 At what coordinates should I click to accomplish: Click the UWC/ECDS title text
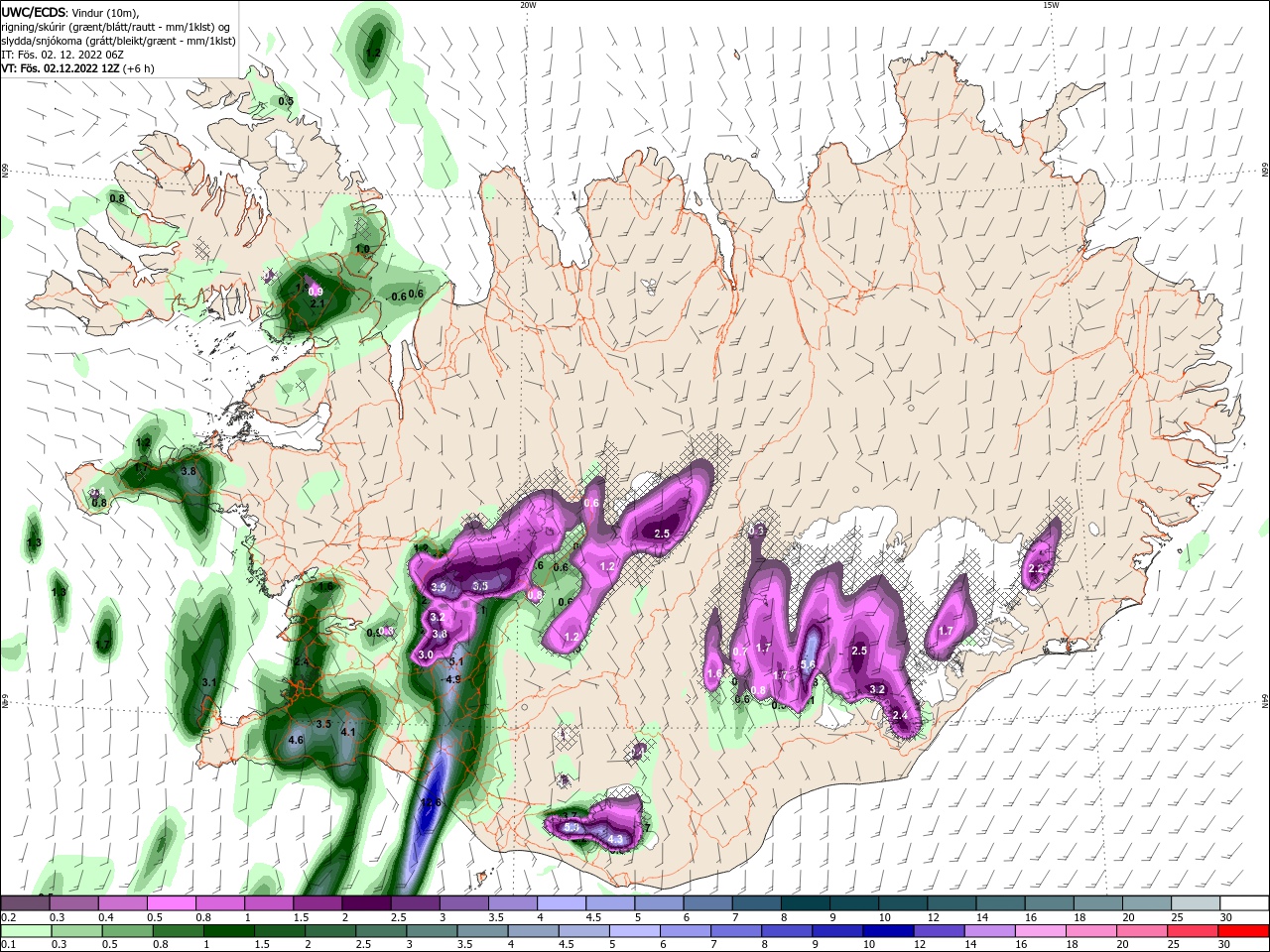[x=34, y=12]
